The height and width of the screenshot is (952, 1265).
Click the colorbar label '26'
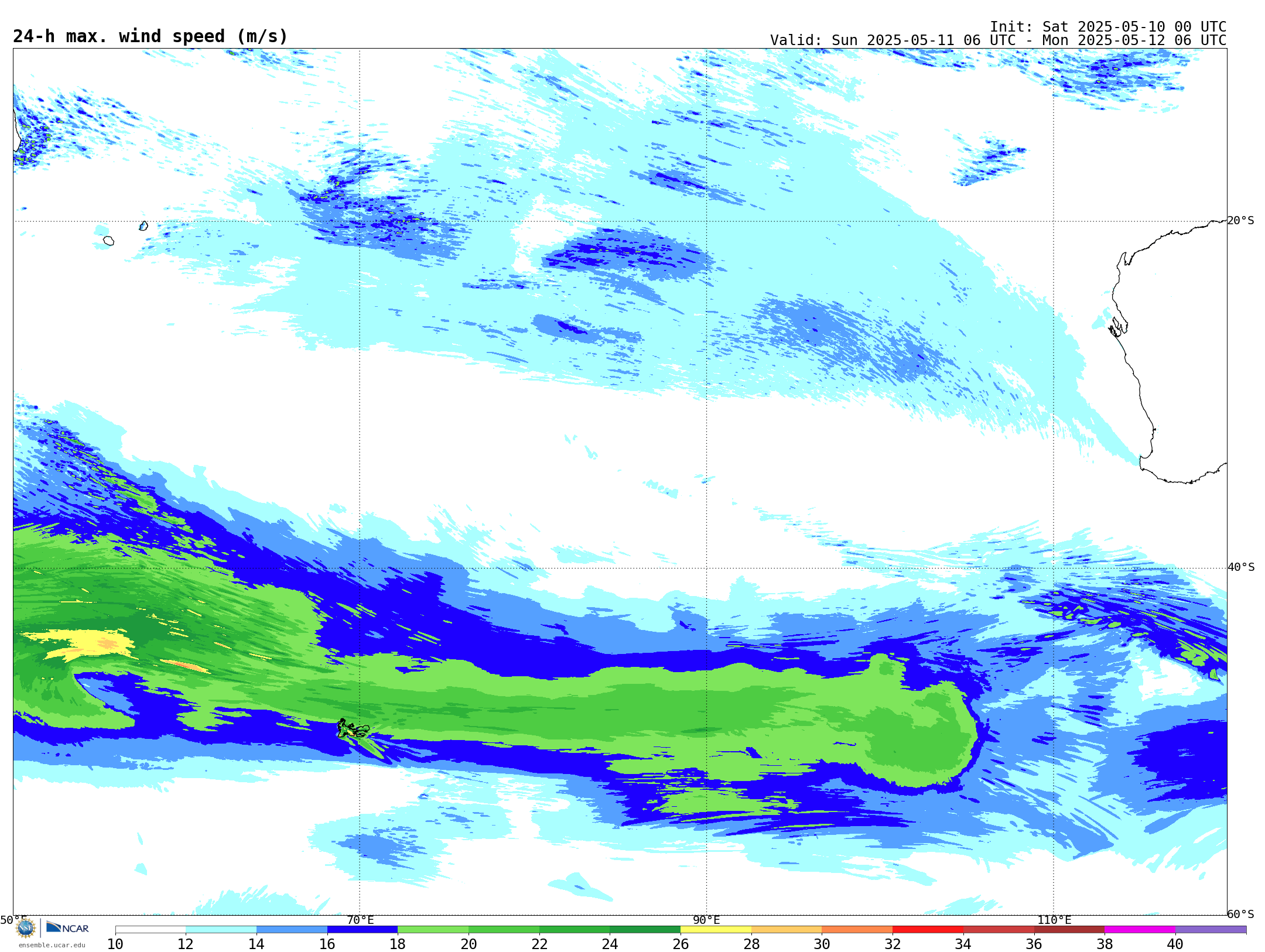681,944
